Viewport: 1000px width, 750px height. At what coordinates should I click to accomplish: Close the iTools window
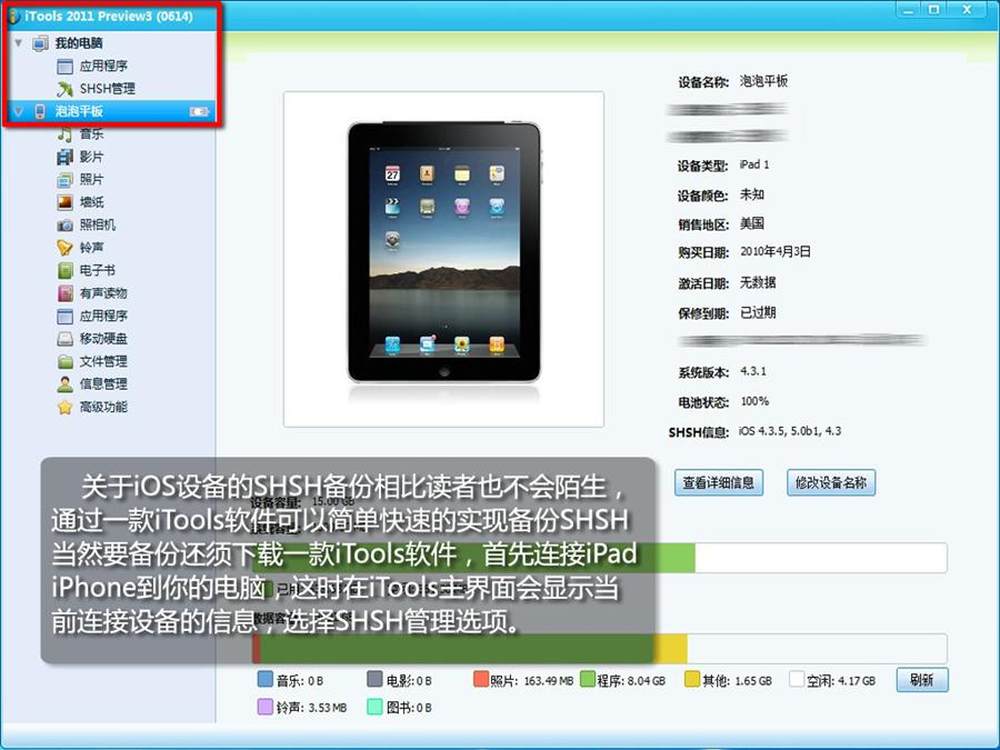click(967, 10)
